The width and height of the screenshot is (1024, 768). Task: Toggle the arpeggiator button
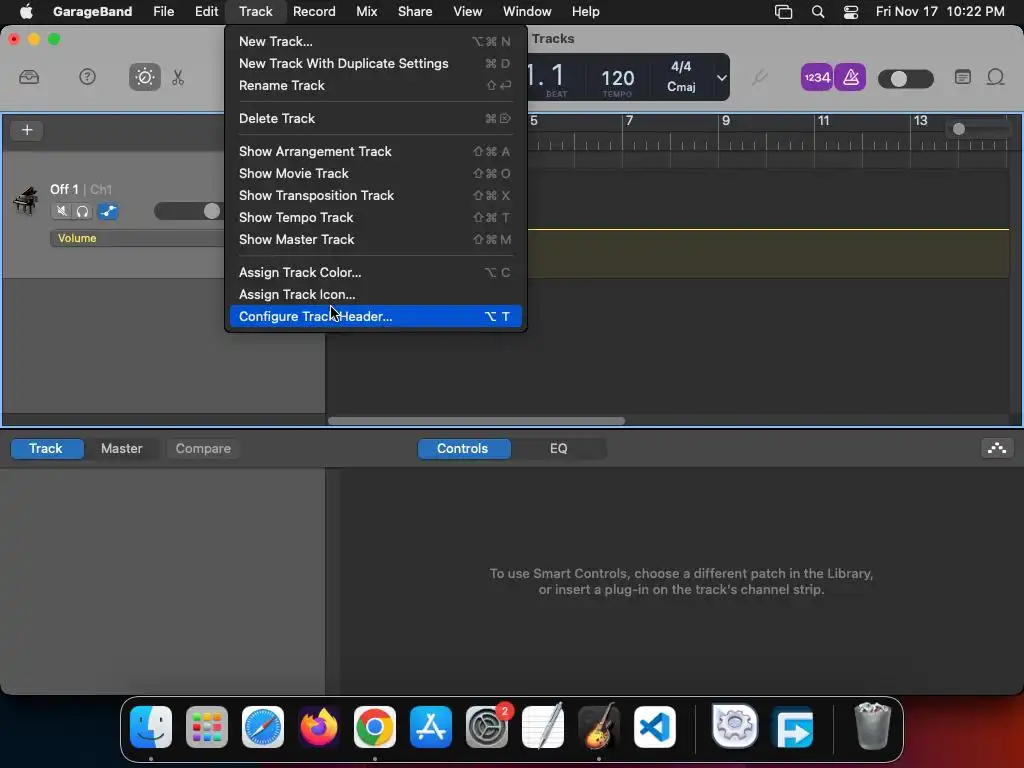click(x=997, y=449)
